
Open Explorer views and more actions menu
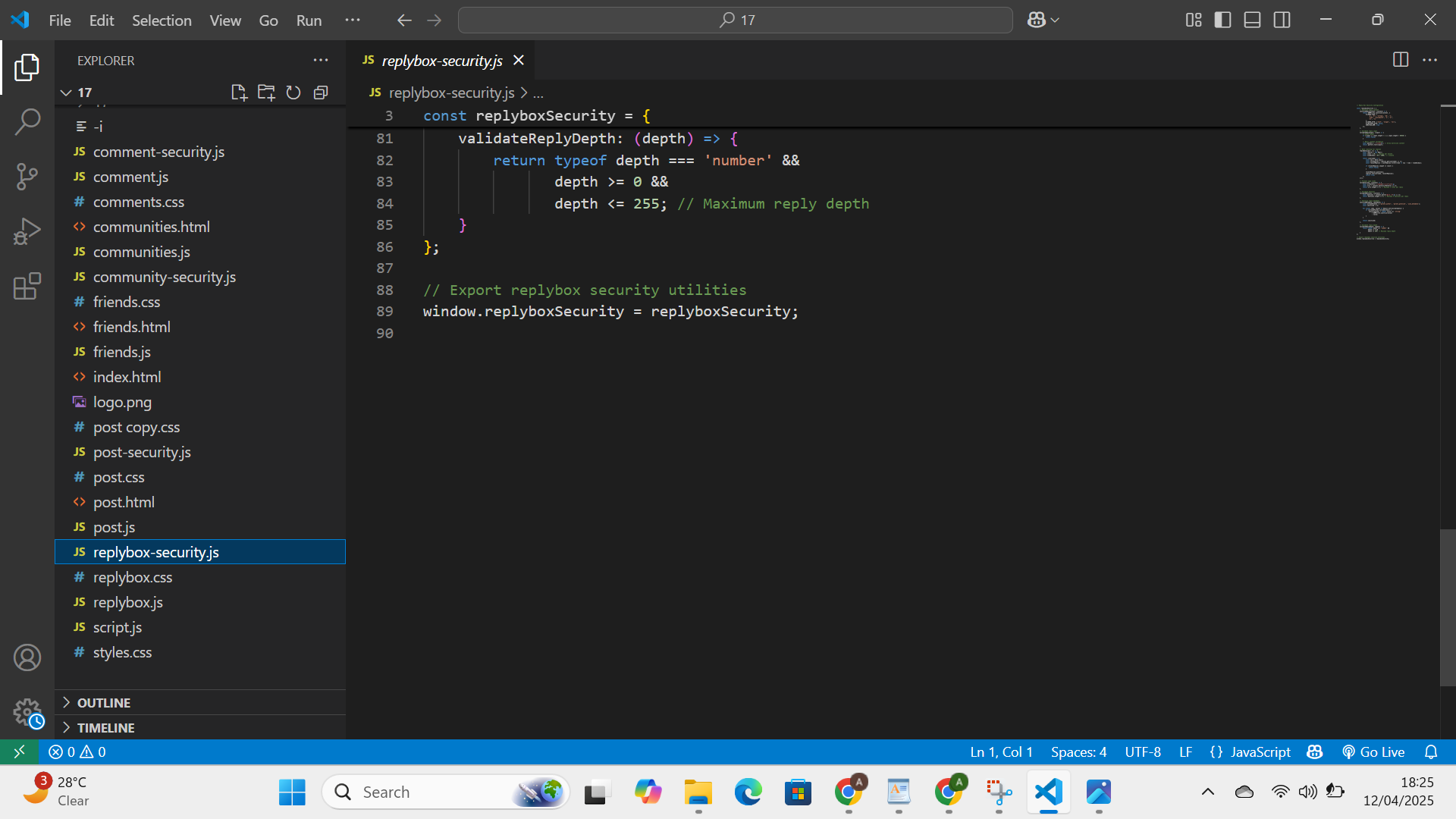(x=321, y=60)
